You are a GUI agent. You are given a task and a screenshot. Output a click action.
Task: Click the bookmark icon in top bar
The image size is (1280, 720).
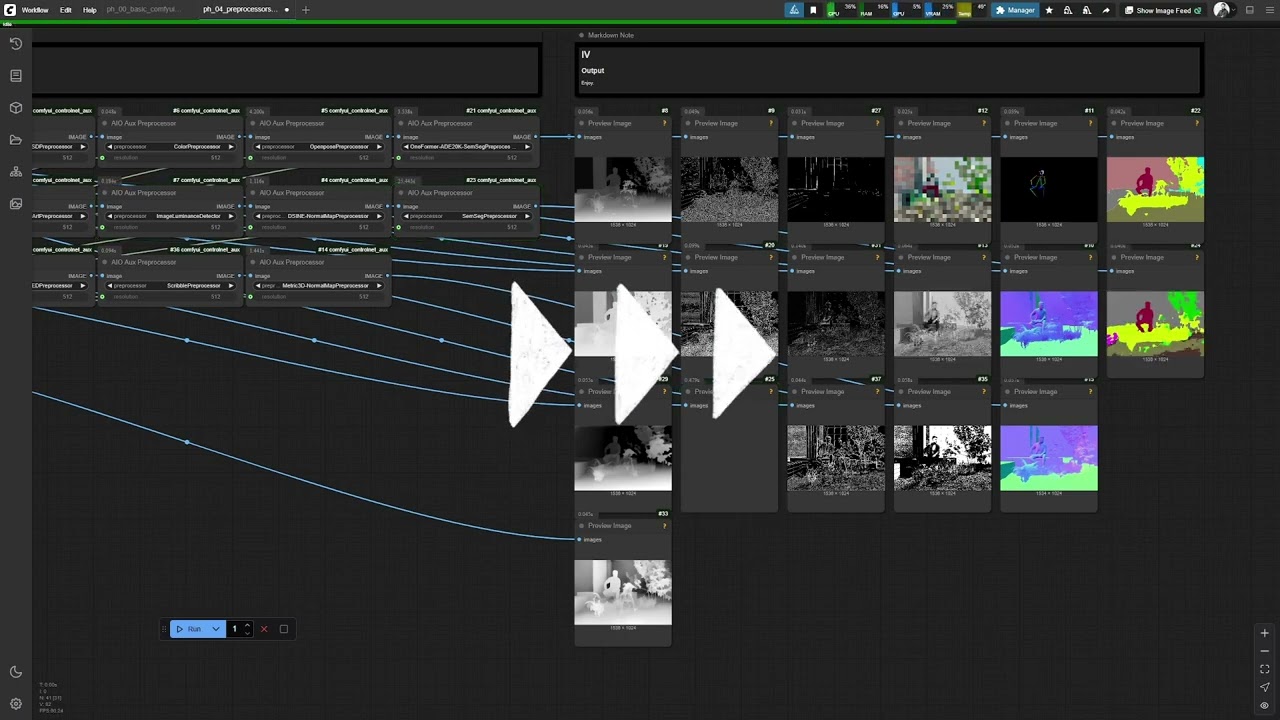tap(813, 10)
